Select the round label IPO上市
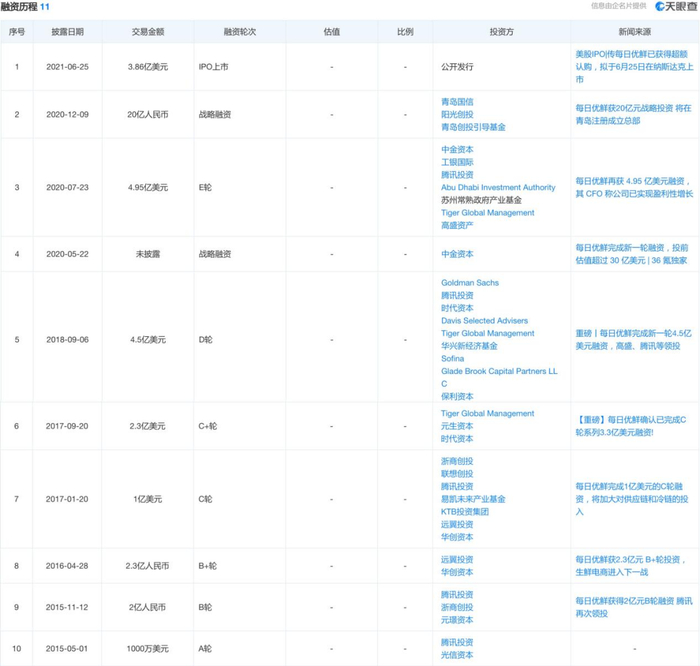 tap(213, 67)
